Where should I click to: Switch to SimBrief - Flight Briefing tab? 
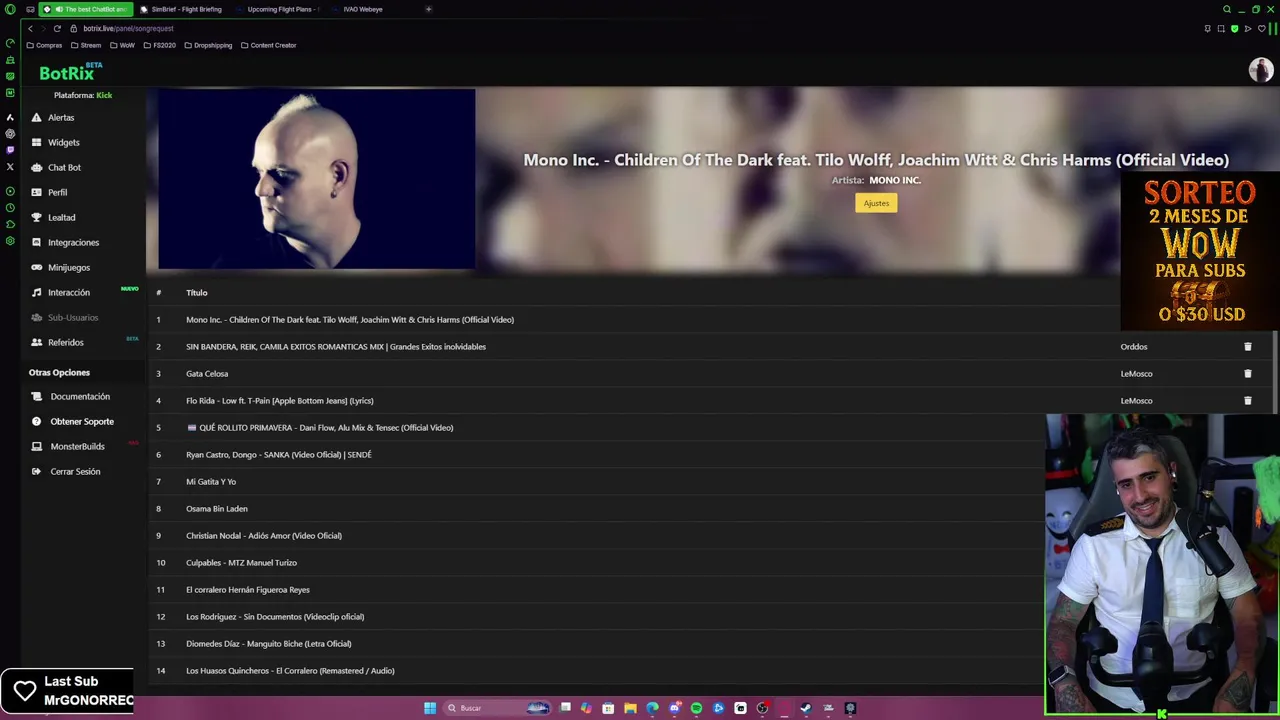181,9
